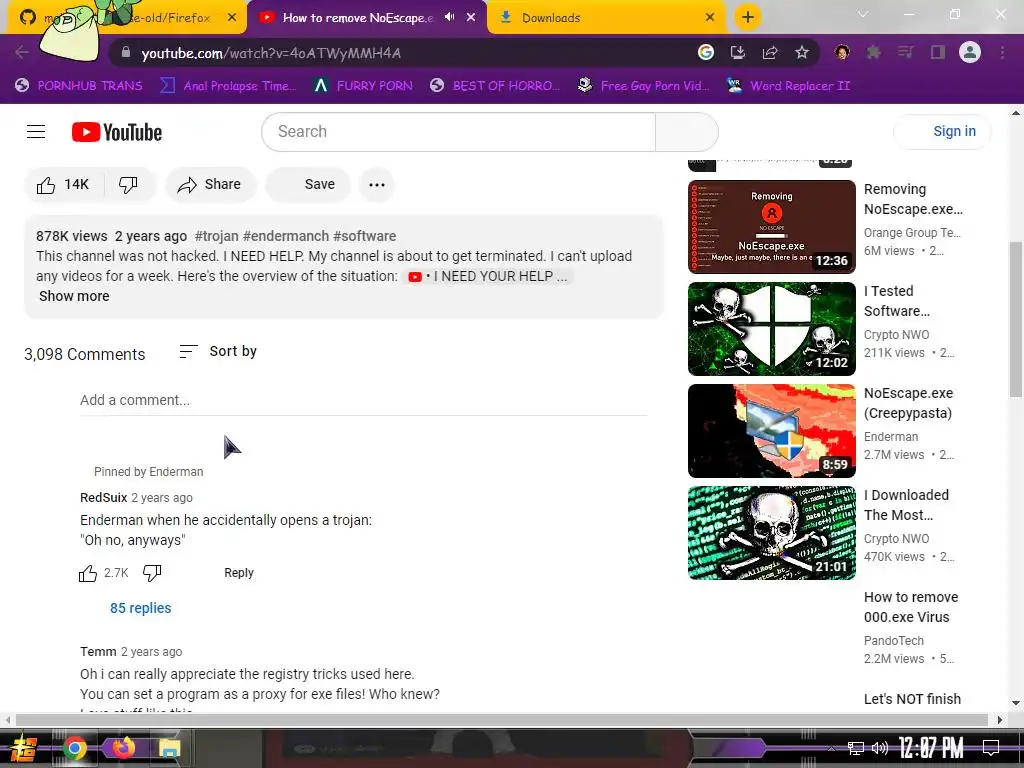Screen dimensions: 1024x768
Task: Click the Add a comment field
Action: [364, 400]
